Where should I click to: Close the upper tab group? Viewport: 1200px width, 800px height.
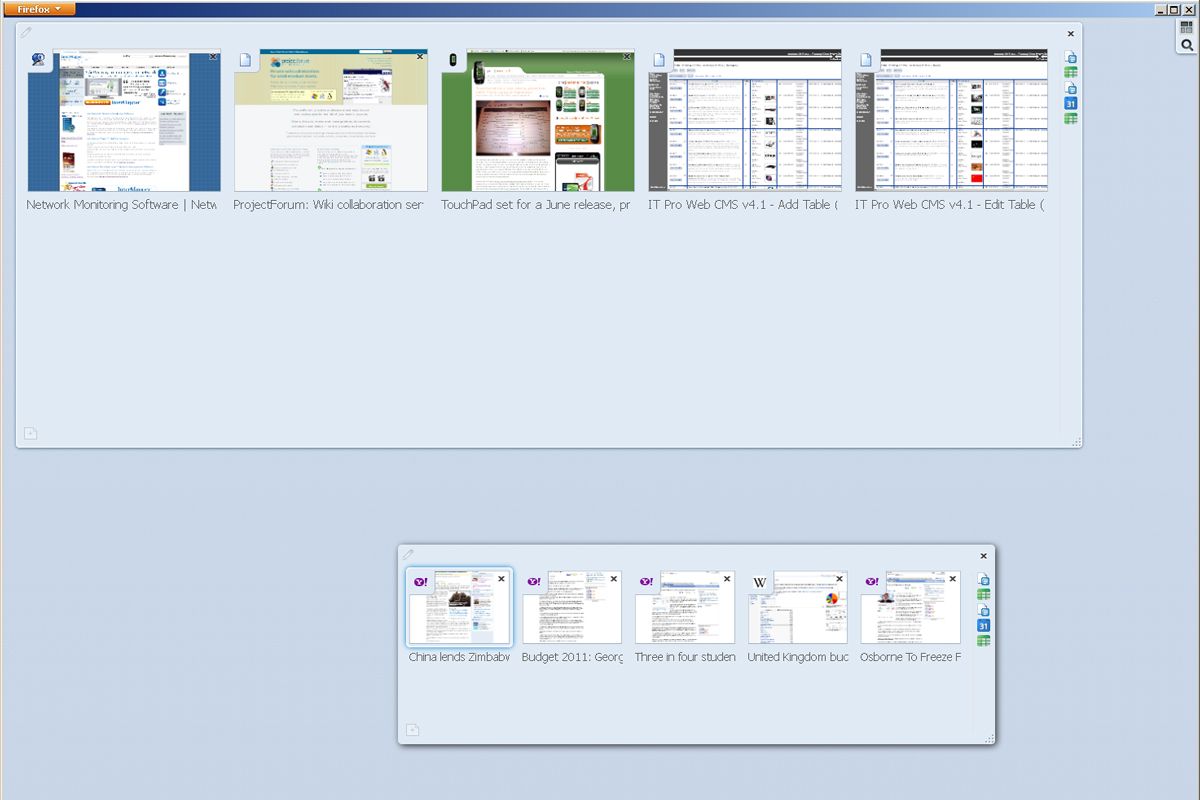pyautogui.click(x=1070, y=33)
